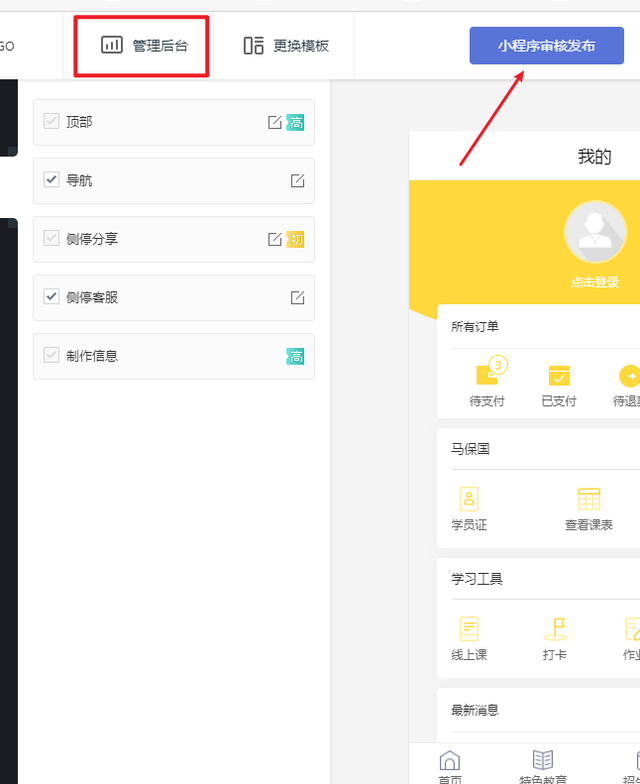Click the 高 badge on the 顶部 row
The height and width of the screenshot is (784, 640).
coord(296,123)
